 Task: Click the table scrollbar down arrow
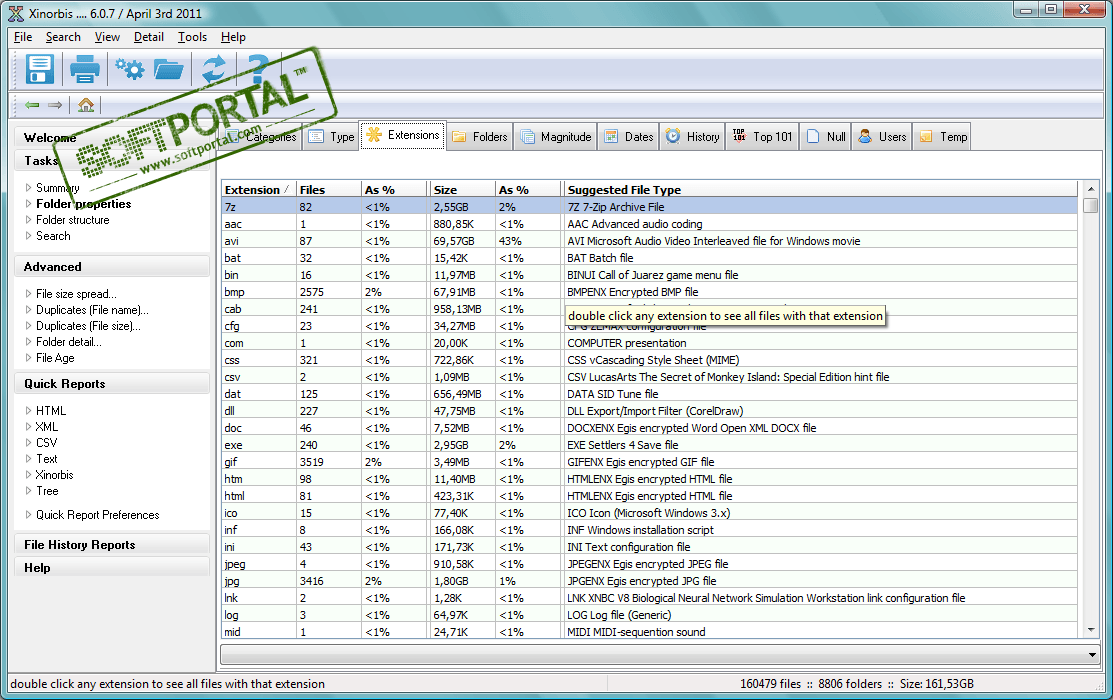point(1091,630)
